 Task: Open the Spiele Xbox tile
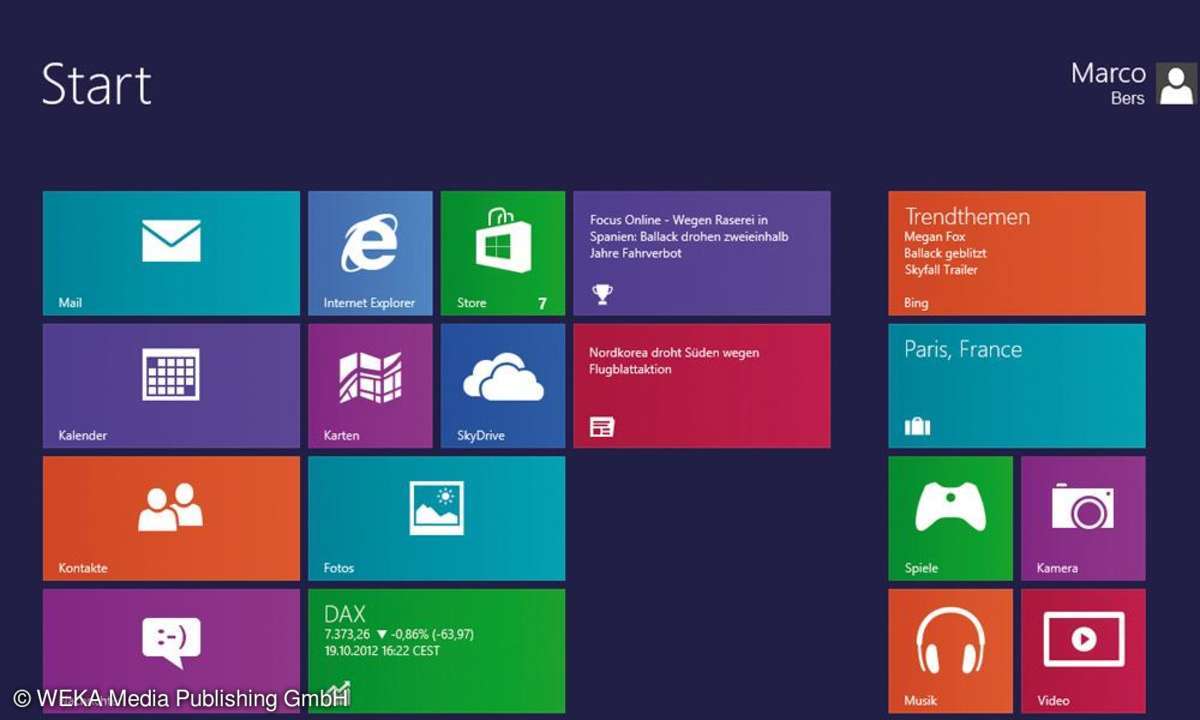click(950, 518)
